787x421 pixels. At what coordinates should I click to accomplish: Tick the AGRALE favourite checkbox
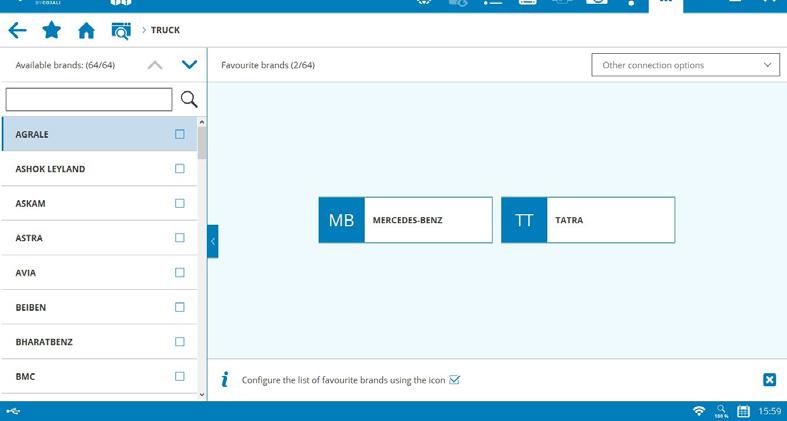point(180,134)
